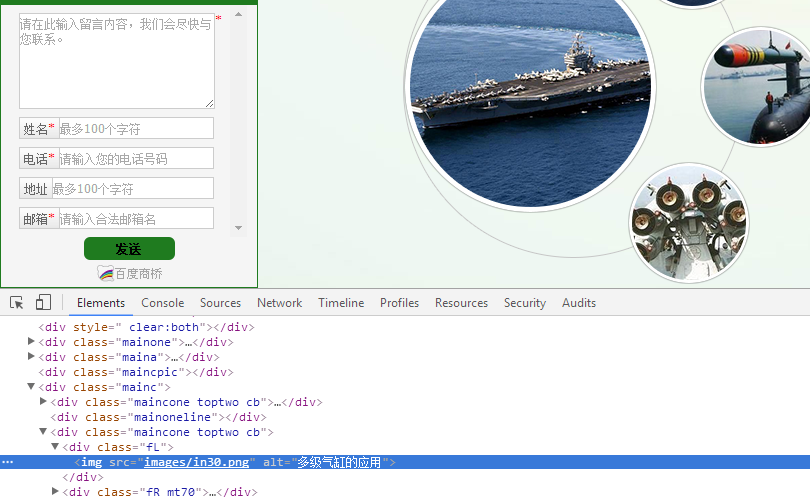Click the three dots beside highlighted img row
The image size is (810, 498).
coord(8,462)
